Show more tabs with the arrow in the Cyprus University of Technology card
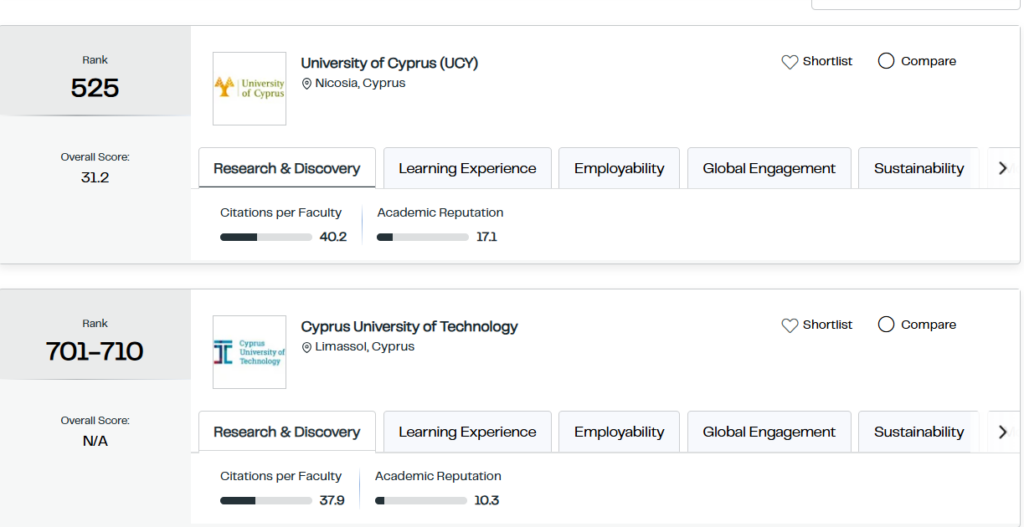Image resolution: width=1024 pixels, height=527 pixels. pos(1004,432)
